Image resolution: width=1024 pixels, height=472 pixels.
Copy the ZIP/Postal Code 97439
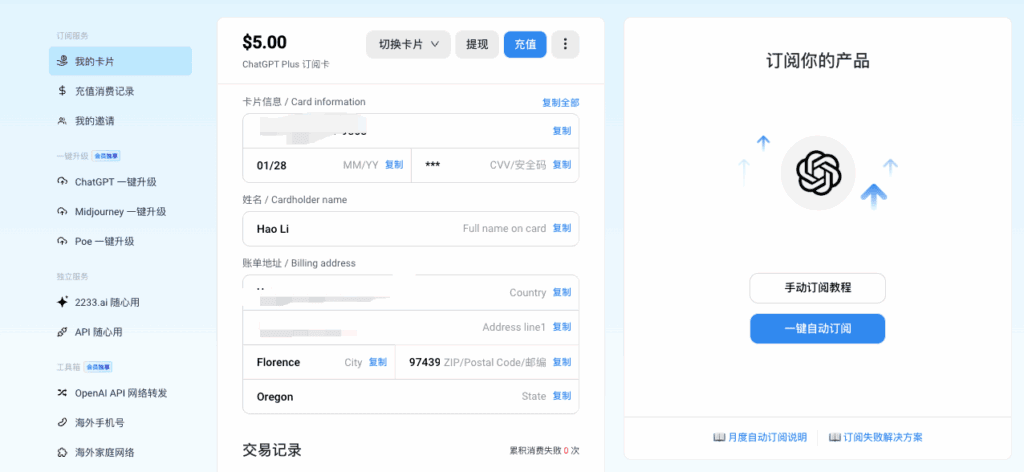562,362
